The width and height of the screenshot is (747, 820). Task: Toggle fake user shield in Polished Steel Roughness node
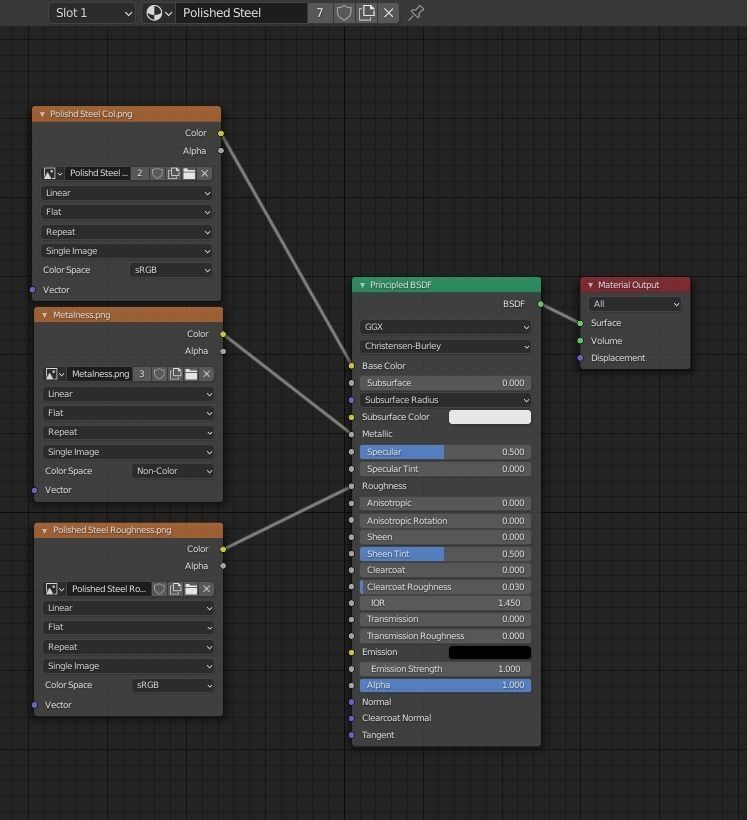pos(159,589)
